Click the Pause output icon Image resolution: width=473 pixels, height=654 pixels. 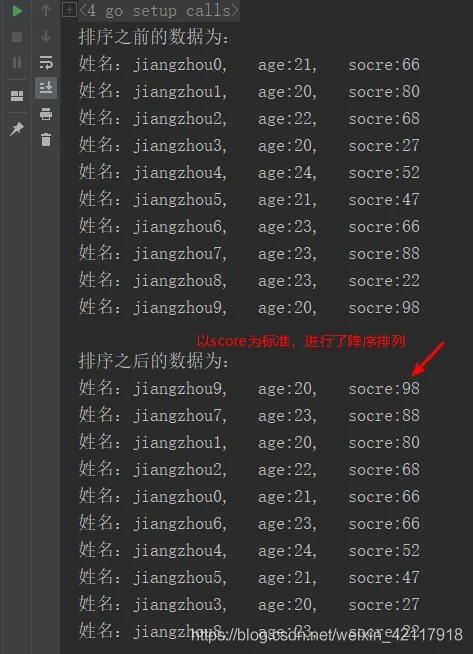pyautogui.click(x=17, y=63)
